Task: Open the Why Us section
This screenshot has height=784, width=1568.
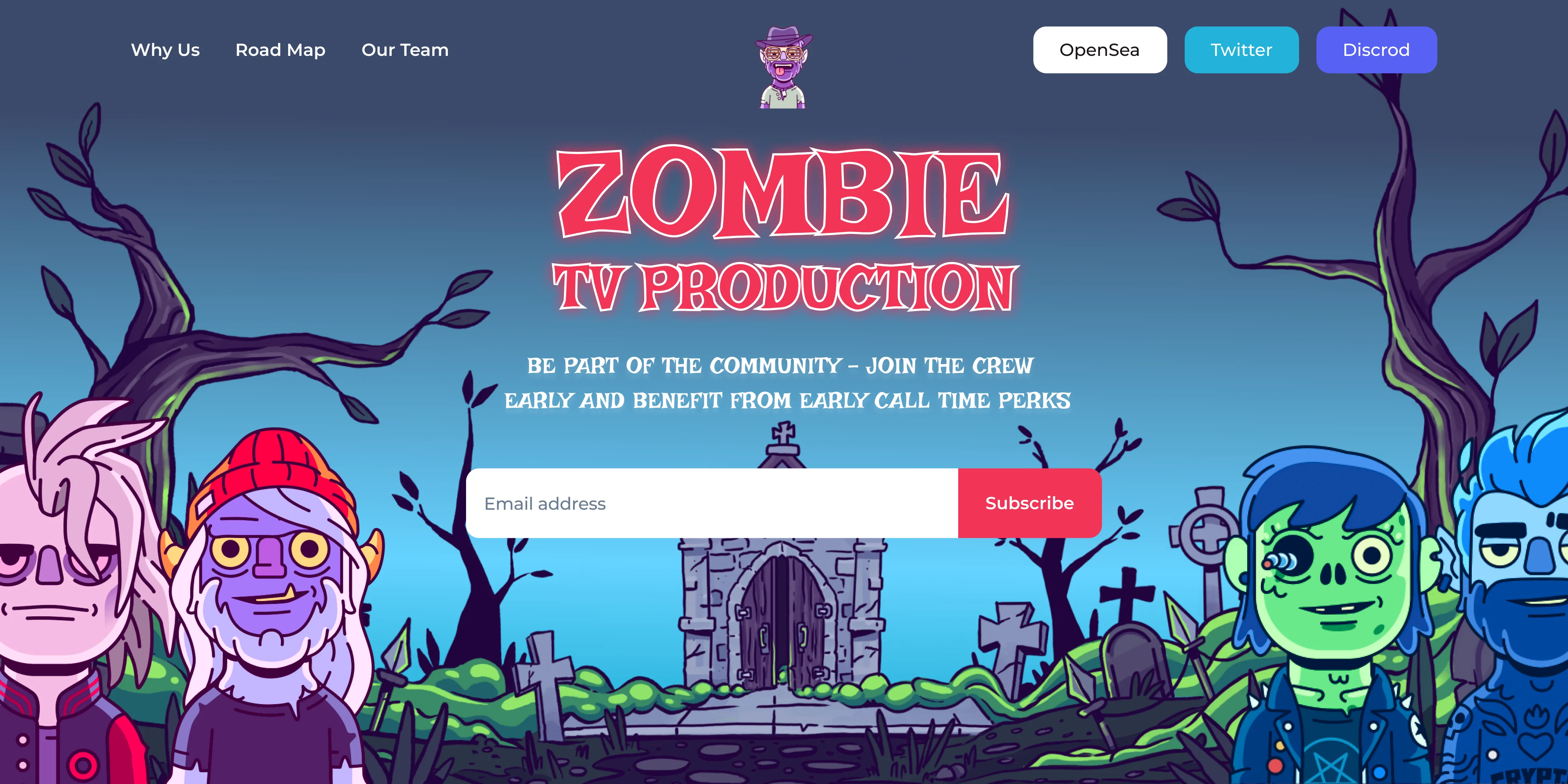Action: tap(165, 50)
